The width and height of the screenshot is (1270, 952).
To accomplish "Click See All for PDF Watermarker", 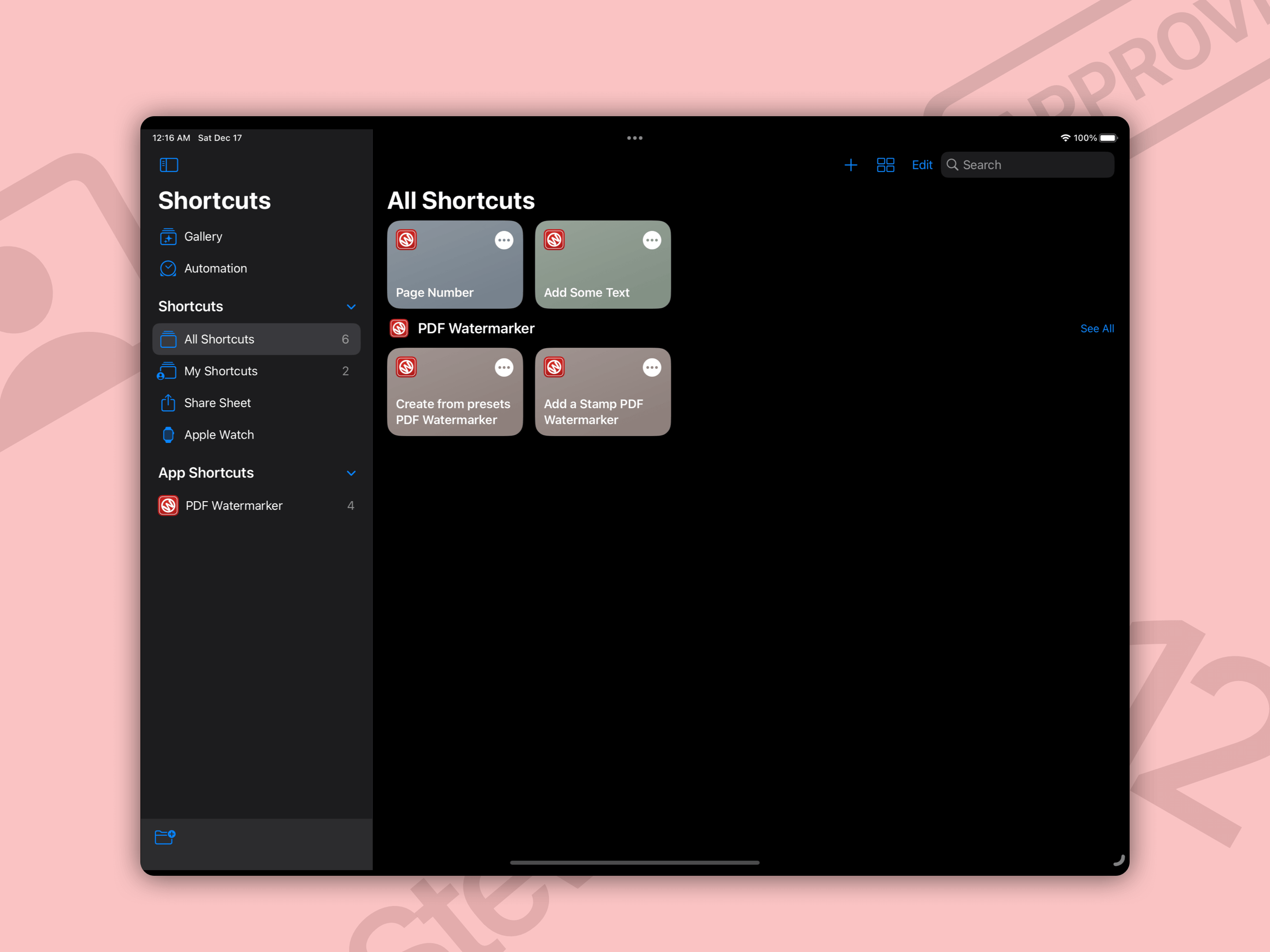I will [x=1097, y=329].
